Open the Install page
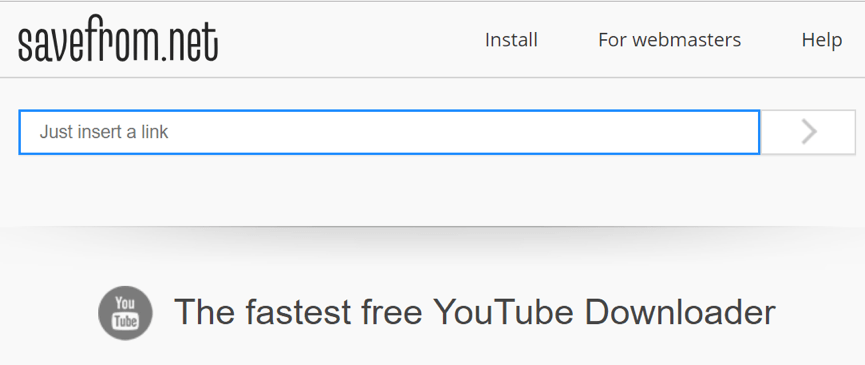Screen dimensions: 865x365 (x=511, y=40)
